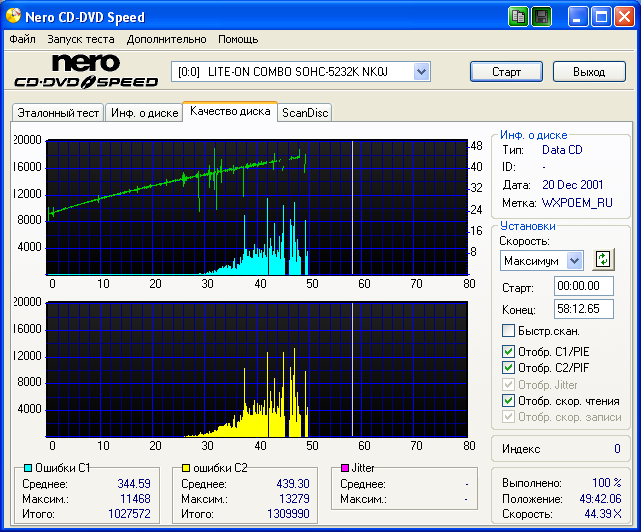Enable the Быстр.скан. checkbox
Screen dimensions: 641x532
point(508,331)
